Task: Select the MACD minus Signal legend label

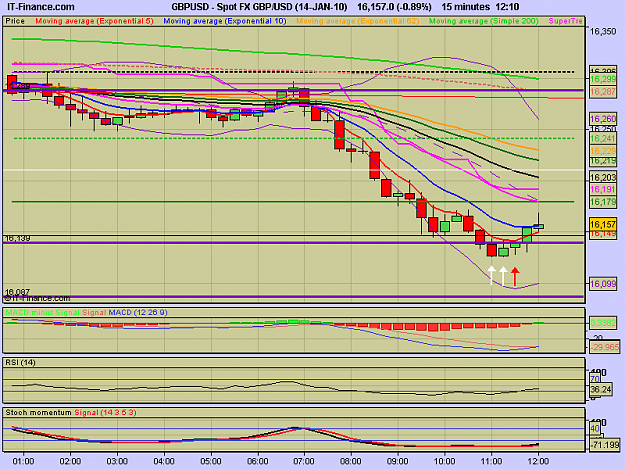Action: (x=42, y=312)
